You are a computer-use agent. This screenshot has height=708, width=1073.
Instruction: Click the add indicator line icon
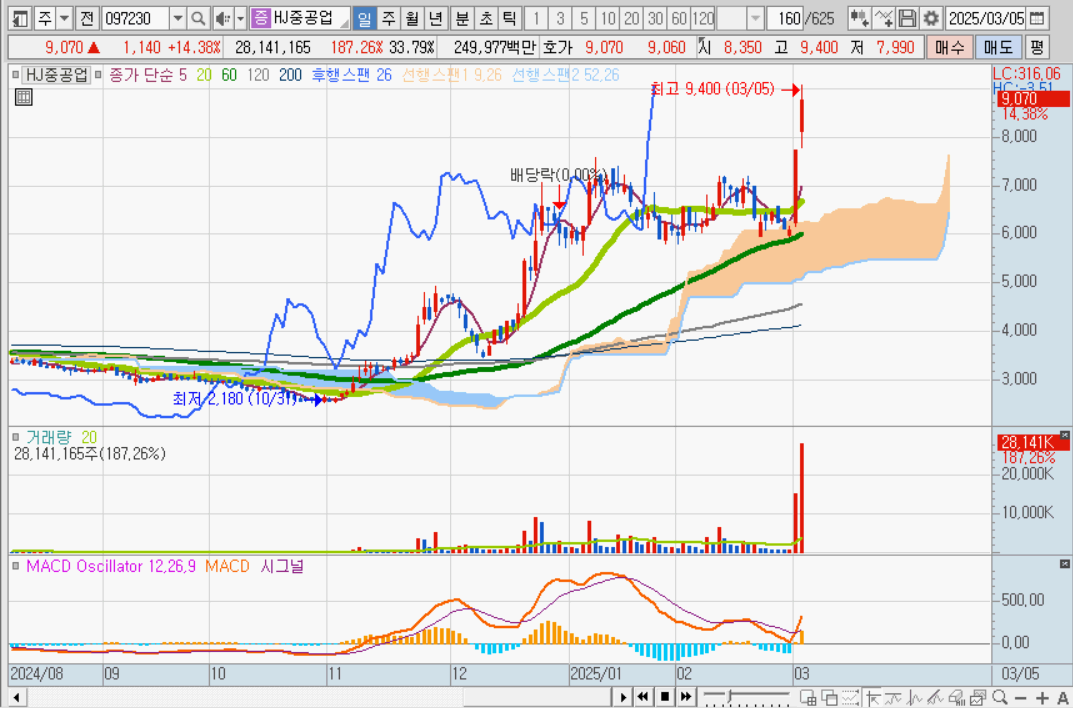pyautogui.click(x=883, y=18)
